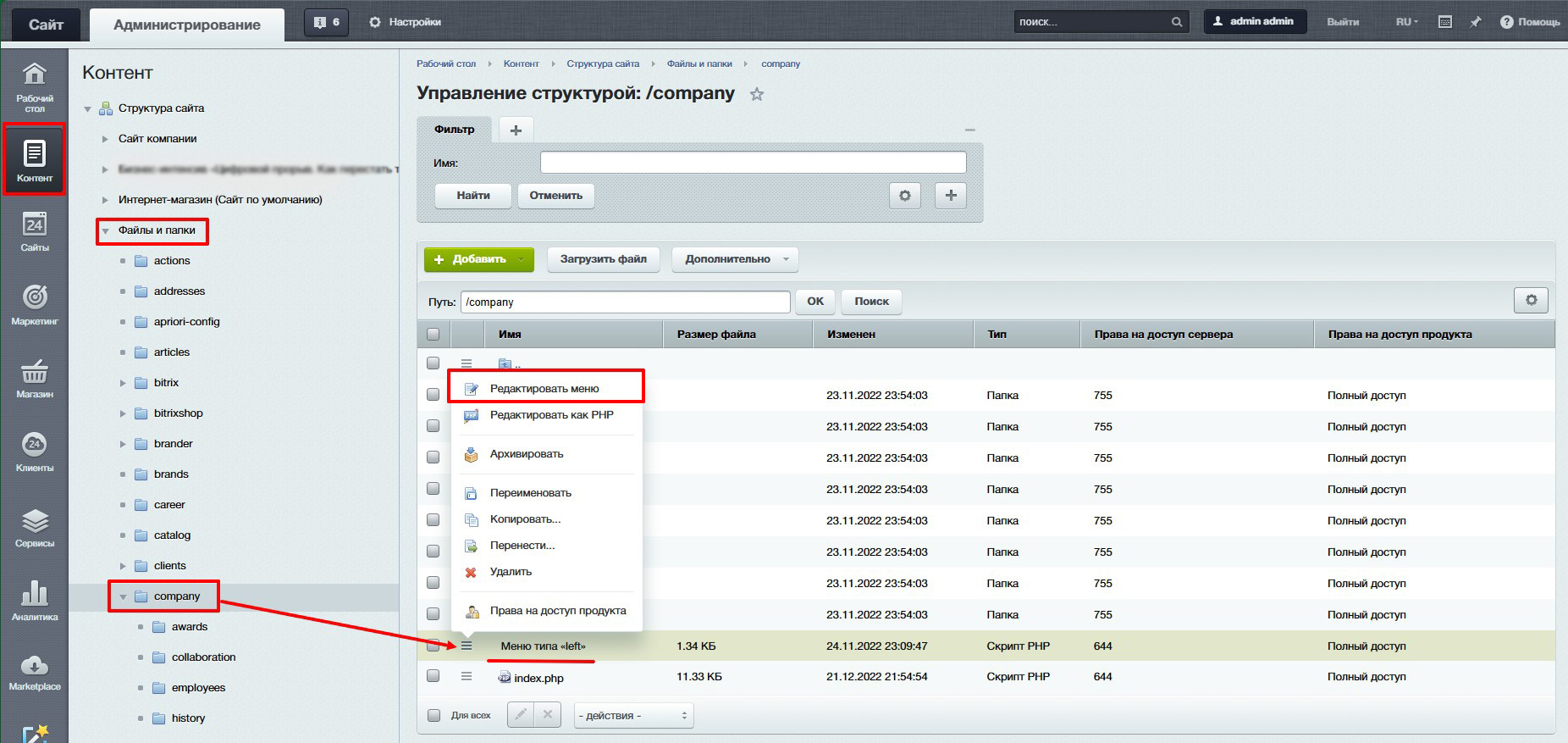The width and height of the screenshot is (1568, 743).
Task: Open table settings gear icon
Action: (1531, 300)
